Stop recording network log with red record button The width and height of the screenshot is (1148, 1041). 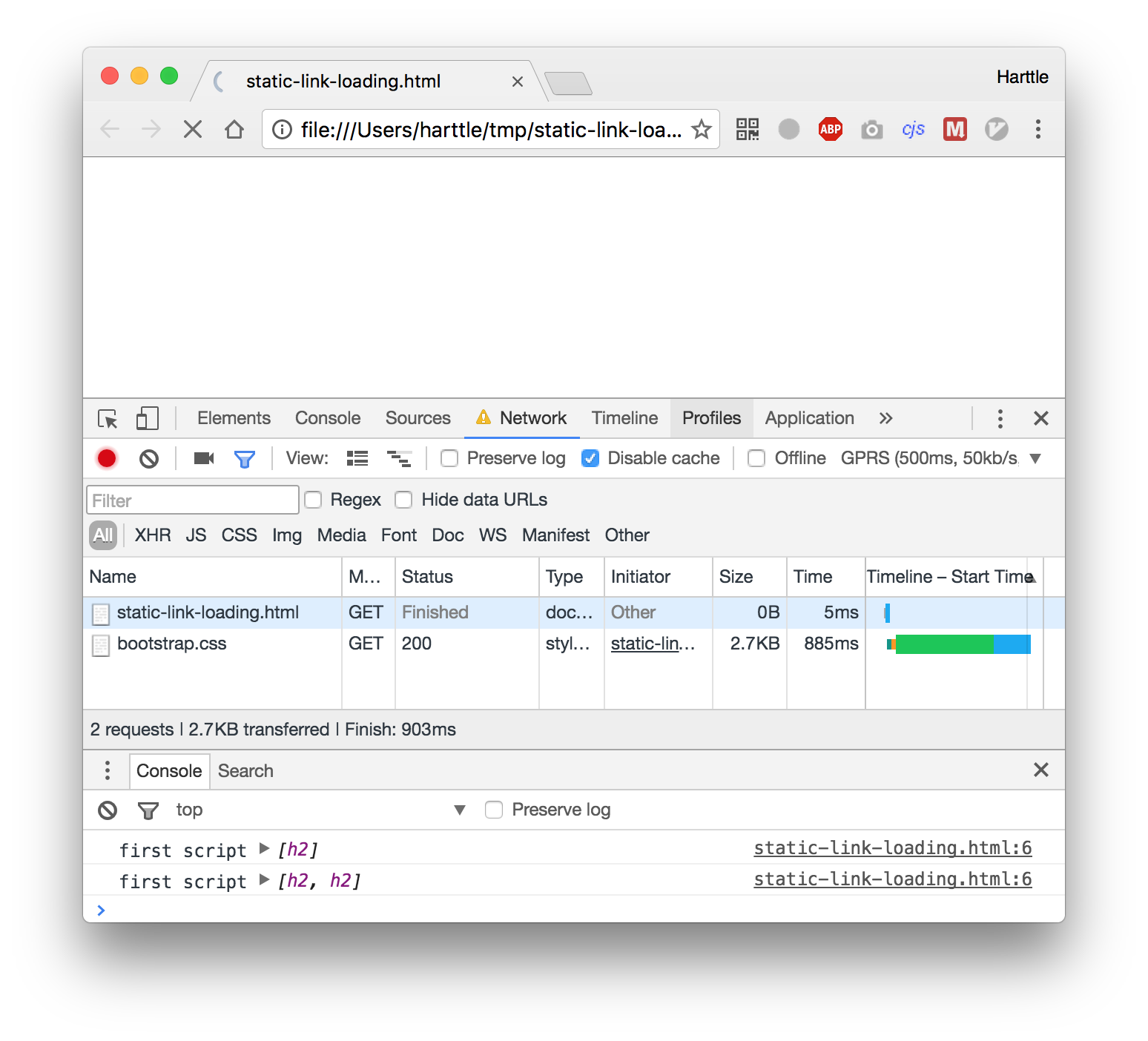(x=106, y=458)
